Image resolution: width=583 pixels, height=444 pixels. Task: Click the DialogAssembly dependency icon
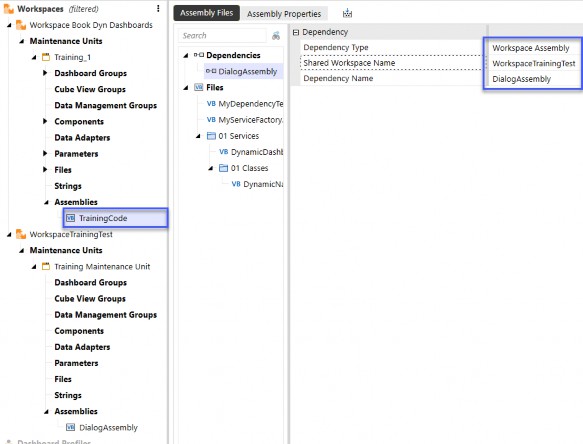tap(211, 71)
